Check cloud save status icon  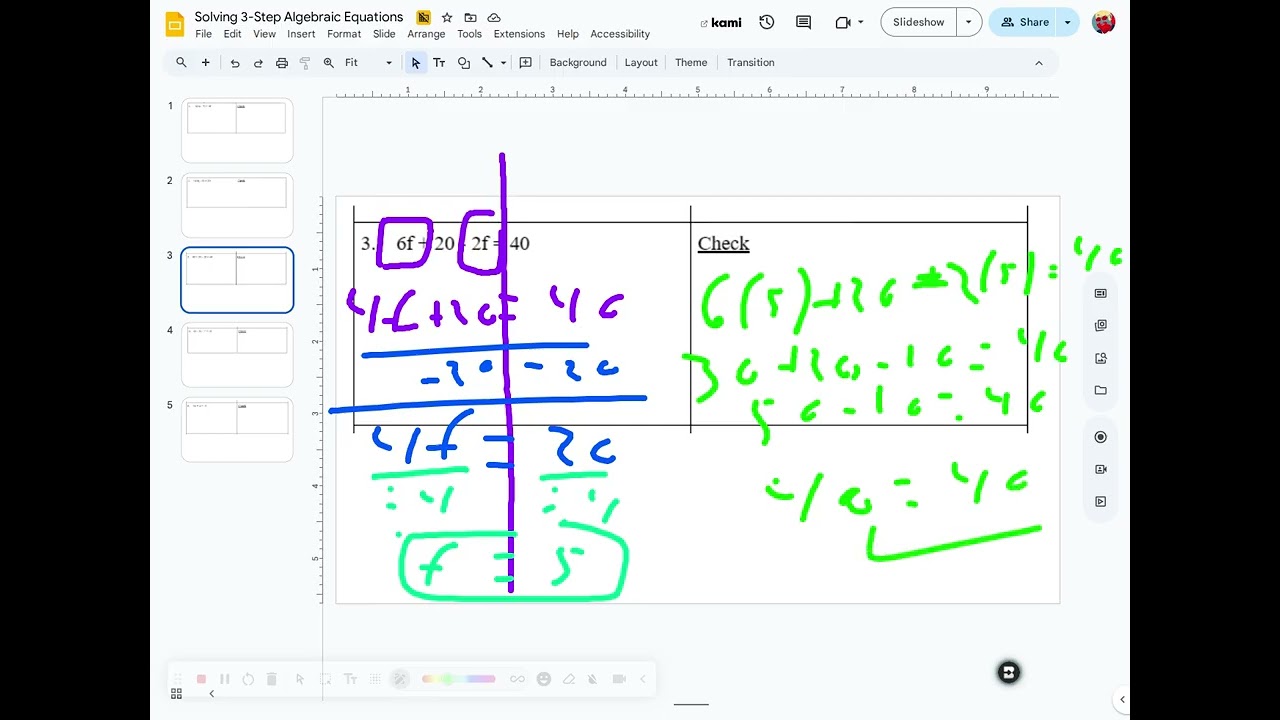pos(493,18)
